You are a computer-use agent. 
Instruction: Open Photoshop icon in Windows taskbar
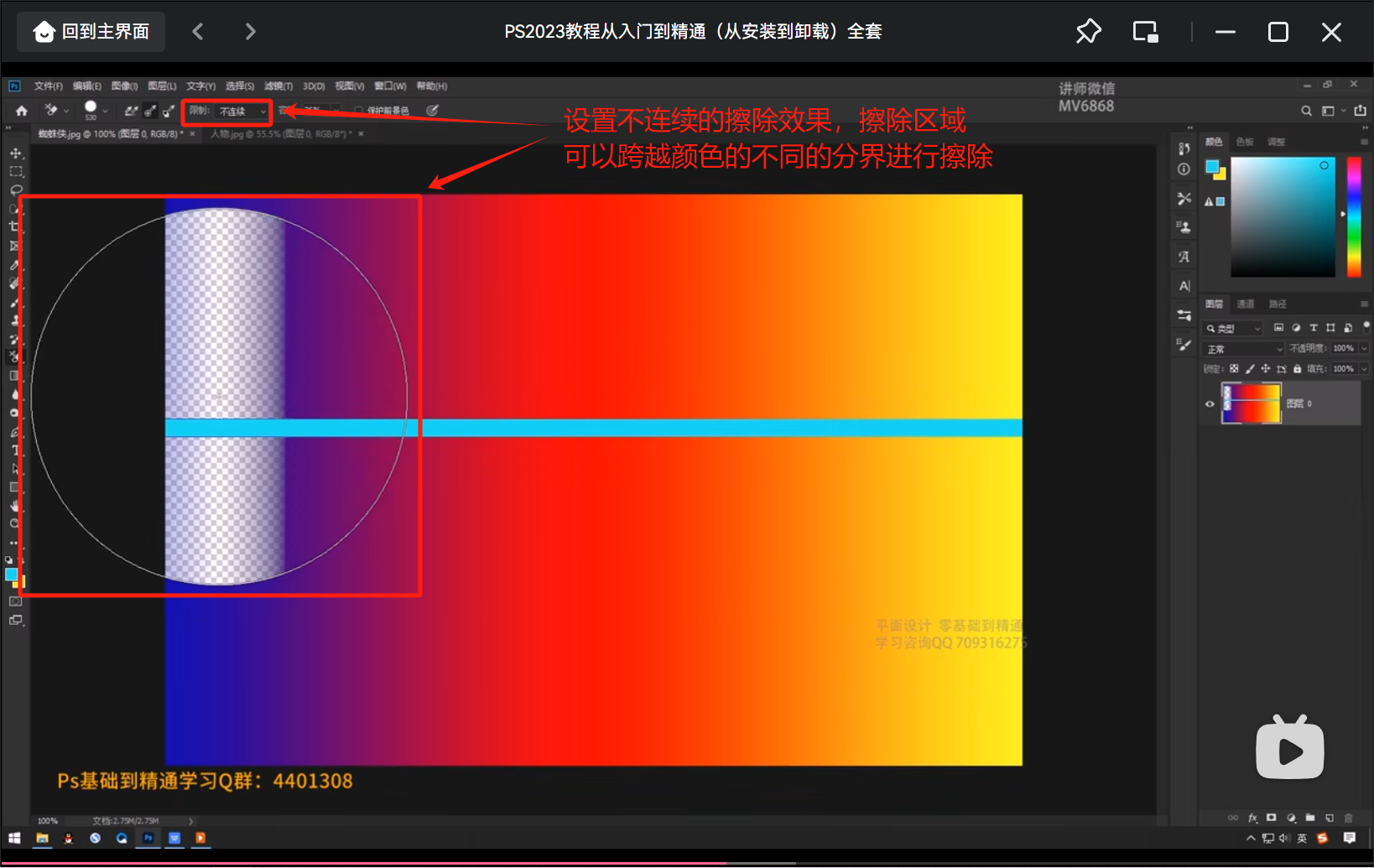pos(148,838)
